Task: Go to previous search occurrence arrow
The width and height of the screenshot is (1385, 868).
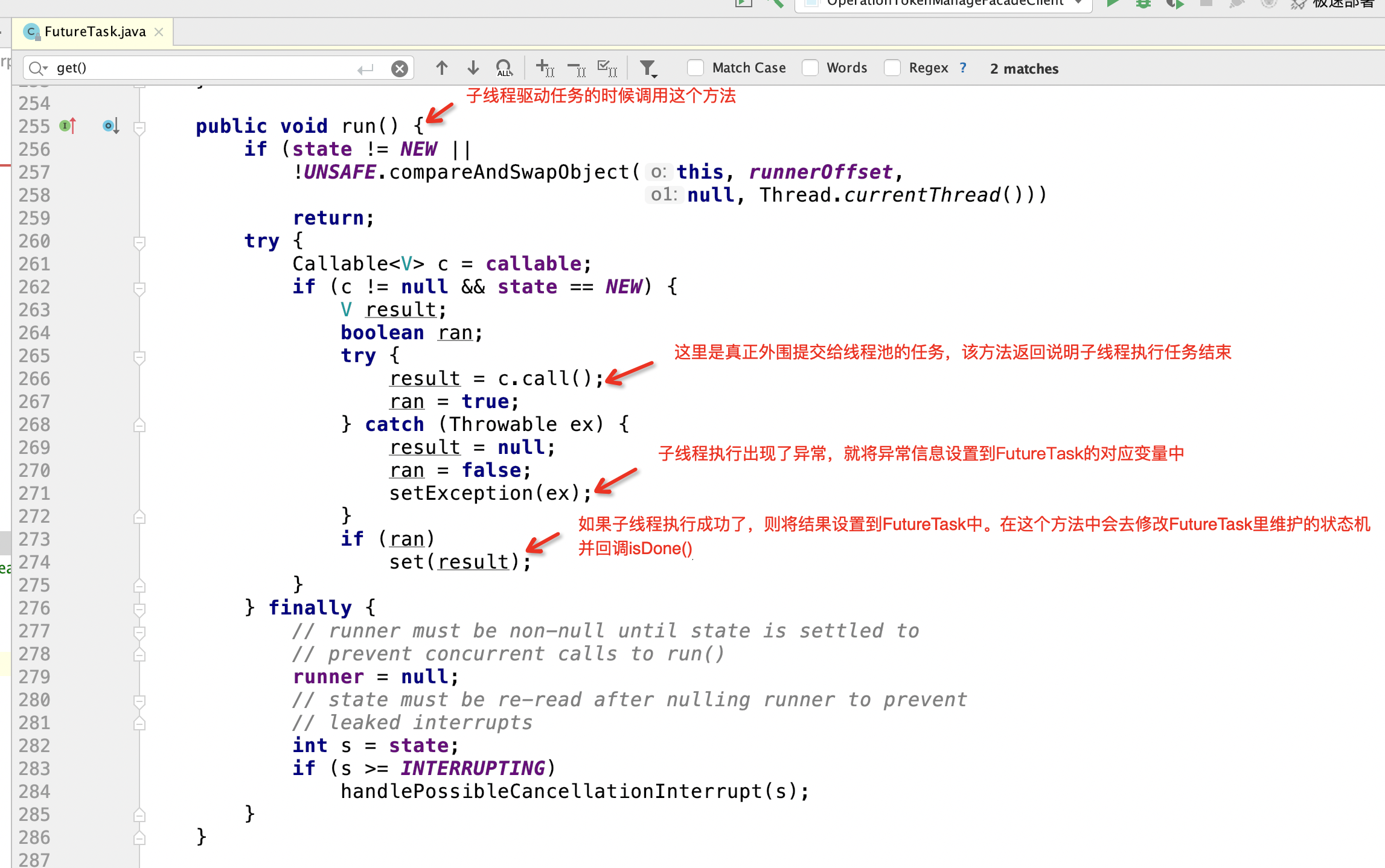Action: click(441, 68)
